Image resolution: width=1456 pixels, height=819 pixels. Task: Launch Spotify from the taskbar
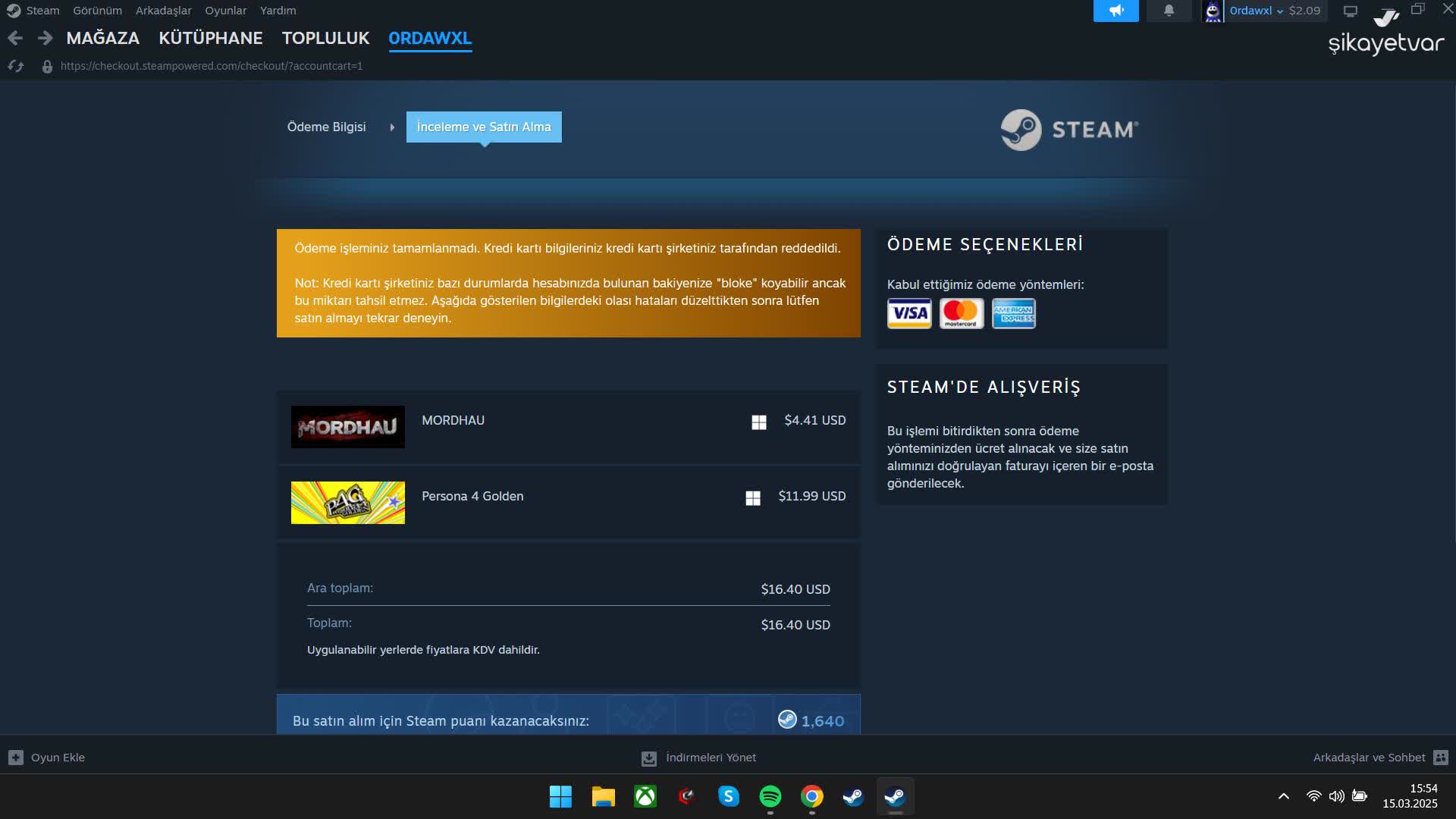point(770,796)
